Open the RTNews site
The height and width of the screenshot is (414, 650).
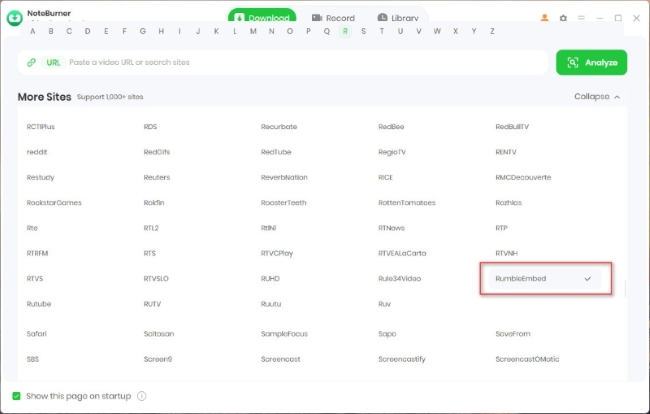coord(391,228)
